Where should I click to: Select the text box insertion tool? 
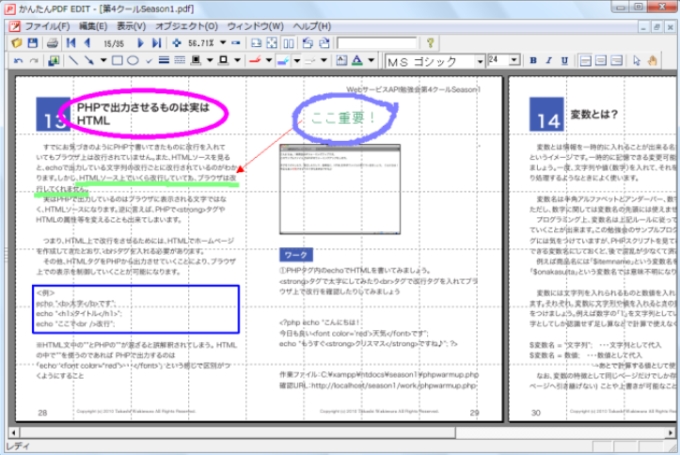point(342,61)
